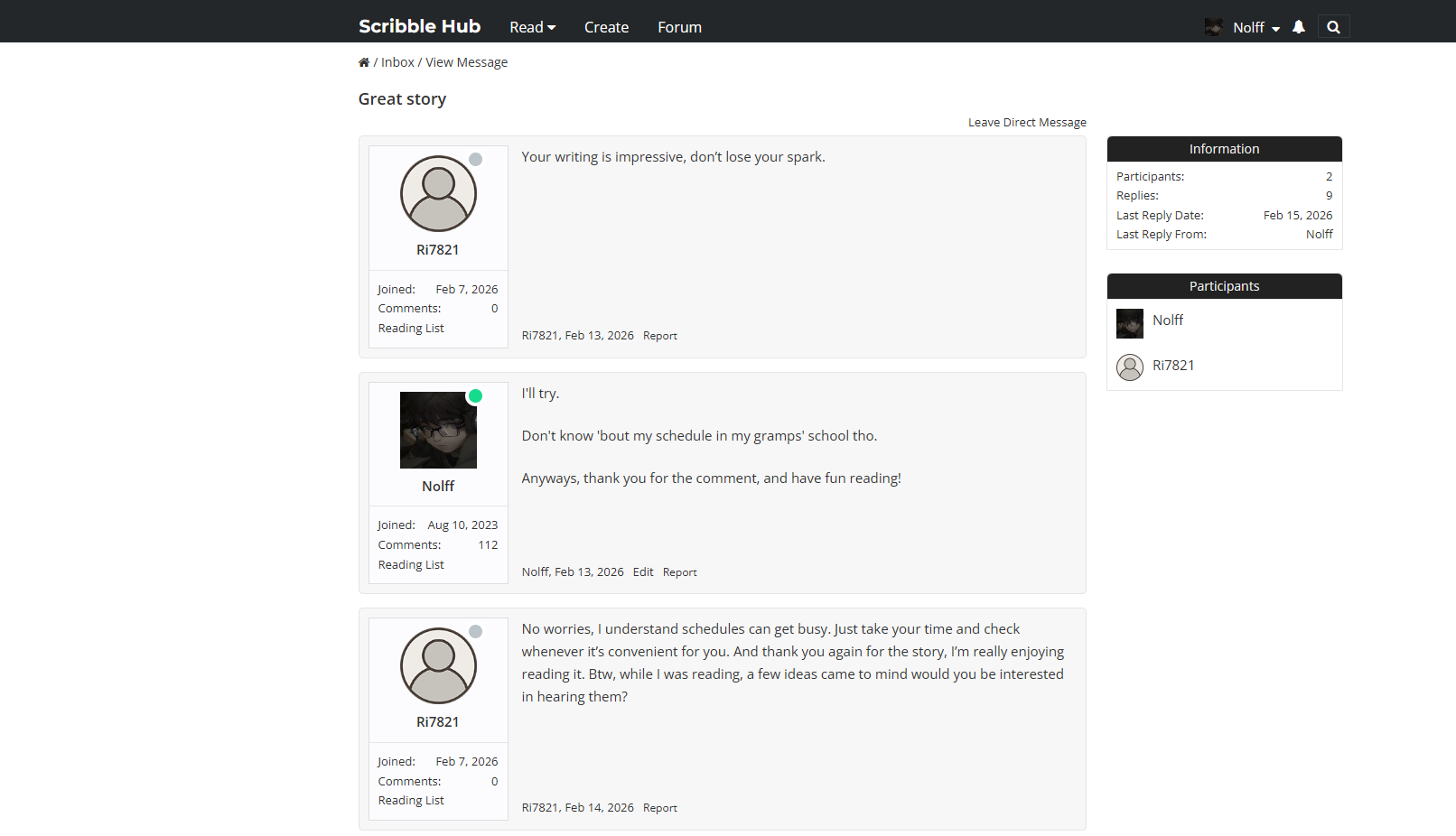Go to the Forum page
Screen dimensions: 1456x836
click(679, 27)
